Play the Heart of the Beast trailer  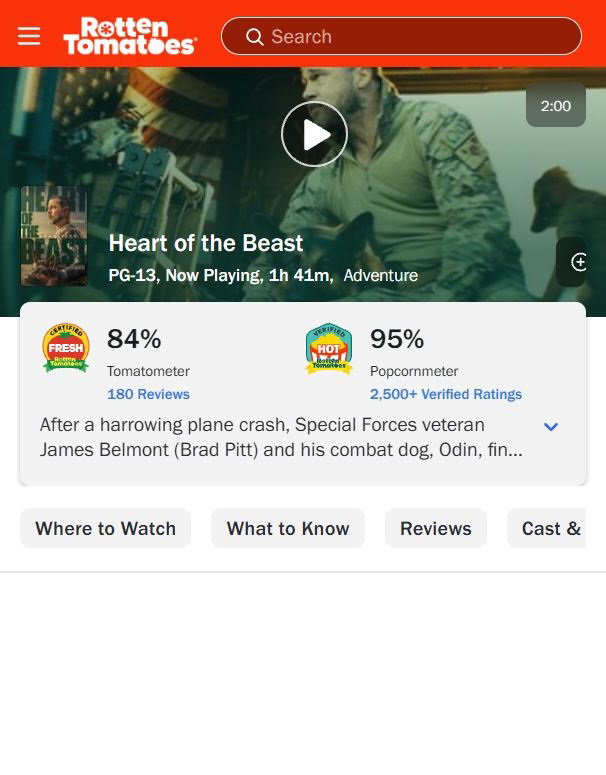coord(314,134)
